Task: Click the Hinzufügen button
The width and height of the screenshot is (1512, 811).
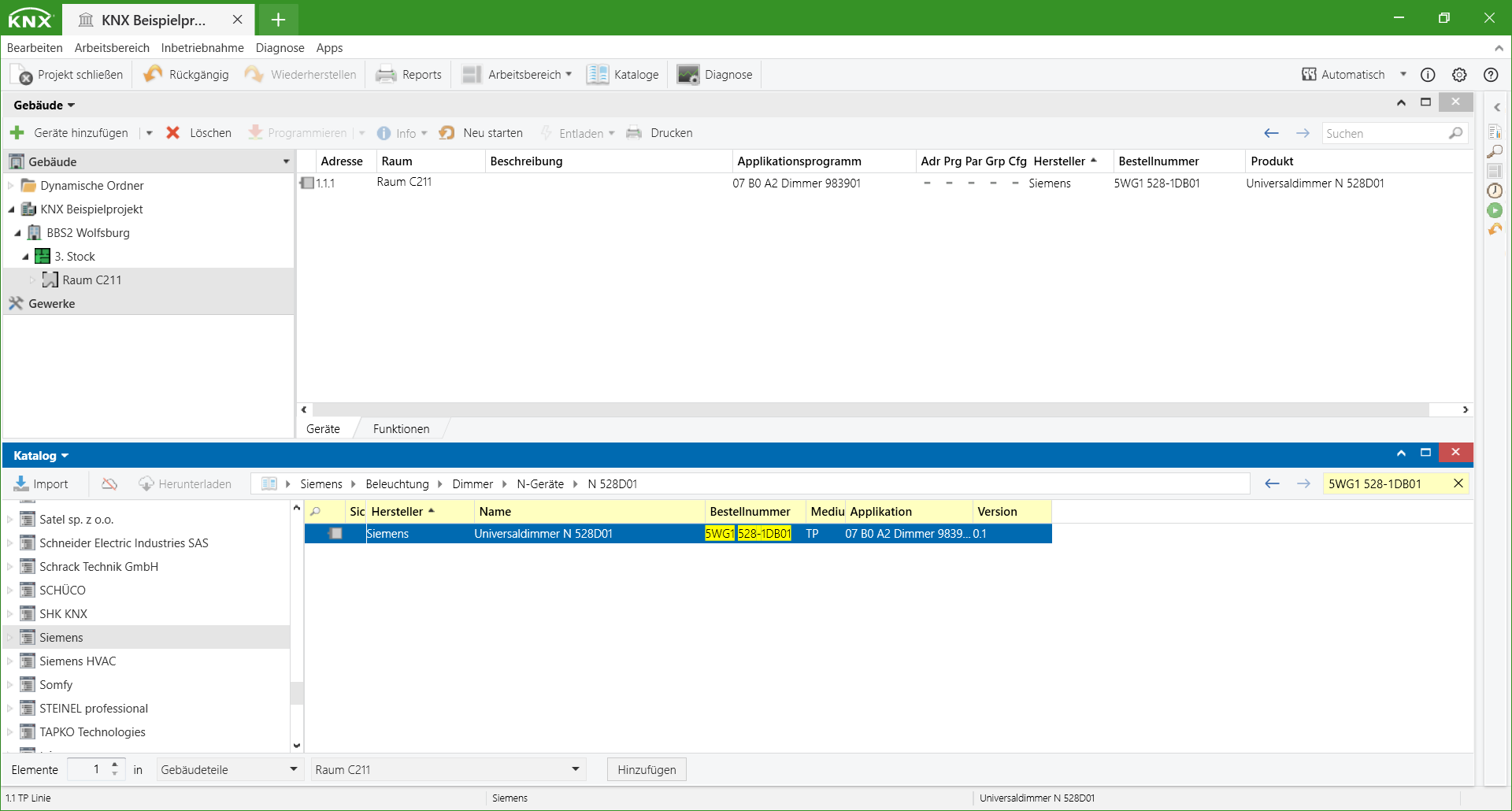Action: tap(646, 769)
